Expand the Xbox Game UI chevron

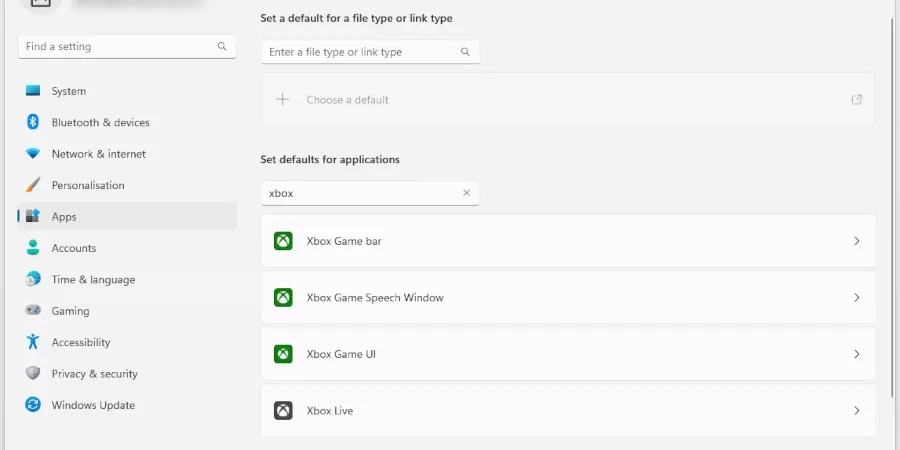click(856, 354)
